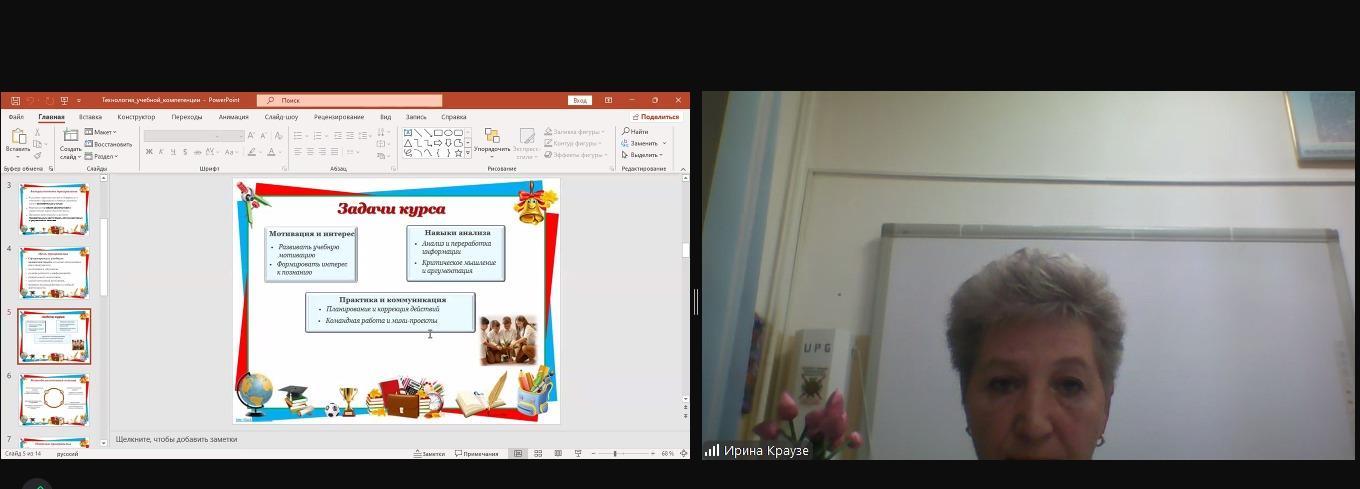Viewport: 1360px width, 489px height.
Task: Toggle Comments (Примечания) pane in status bar
Action: point(477,454)
